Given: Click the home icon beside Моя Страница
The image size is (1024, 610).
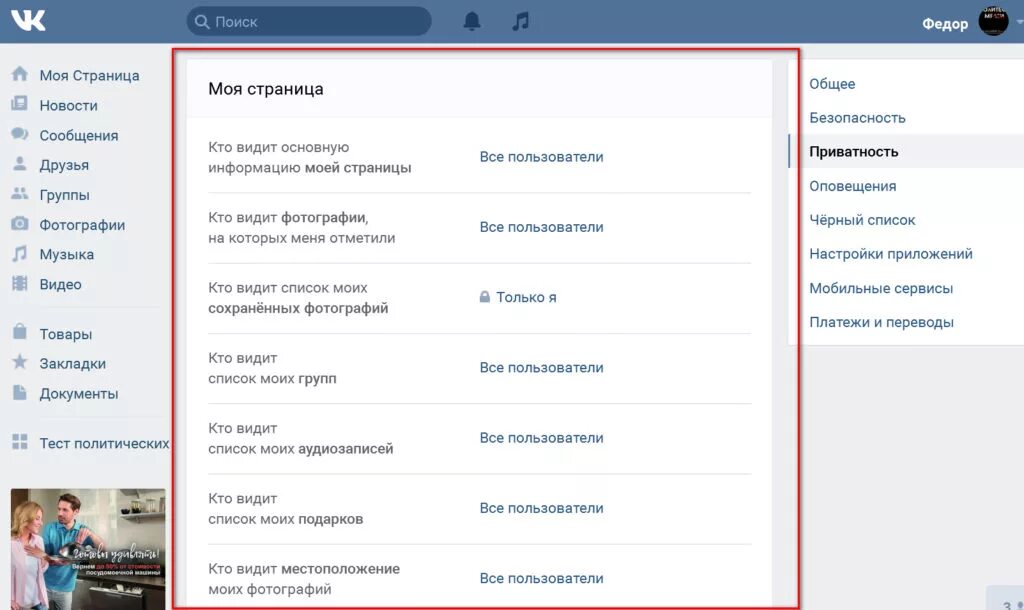Looking at the screenshot, I should [20, 74].
